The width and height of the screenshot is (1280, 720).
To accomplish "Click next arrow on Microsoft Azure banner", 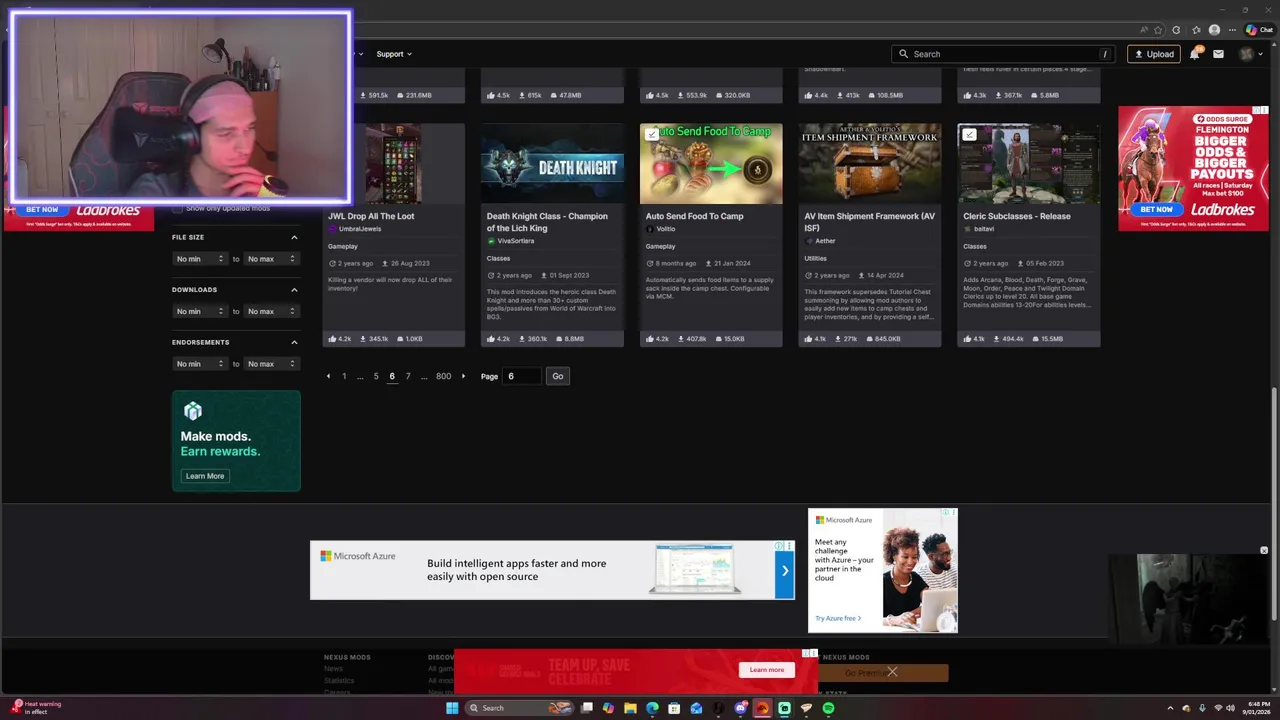I will point(785,571).
